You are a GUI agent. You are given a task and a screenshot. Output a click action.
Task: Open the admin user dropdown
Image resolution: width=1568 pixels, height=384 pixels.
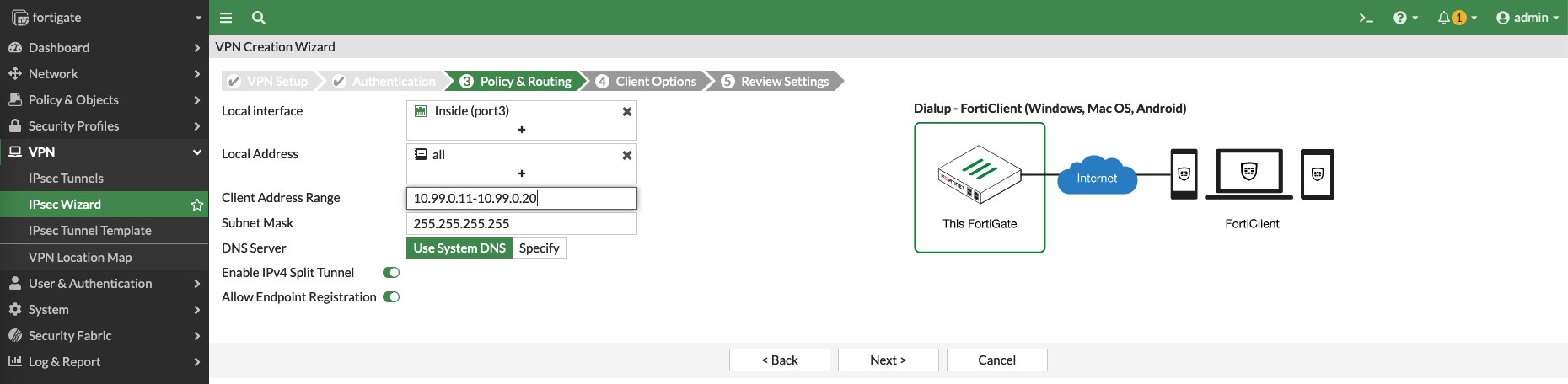1527,18
